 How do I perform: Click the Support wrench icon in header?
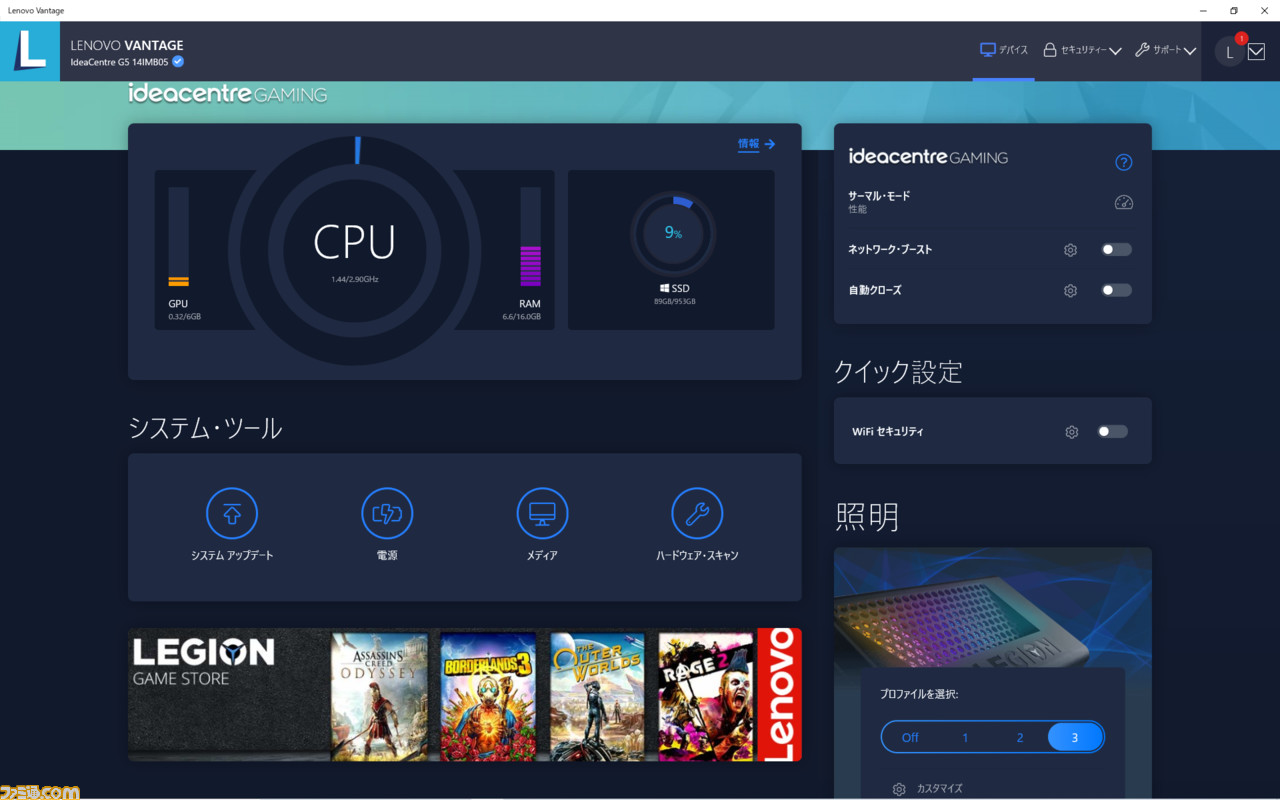(1142, 49)
